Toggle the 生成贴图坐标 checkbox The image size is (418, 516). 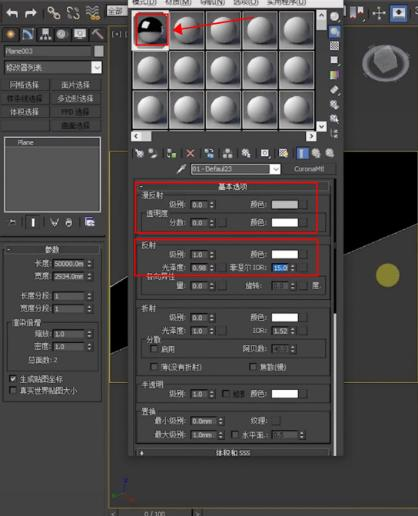[13, 379]
